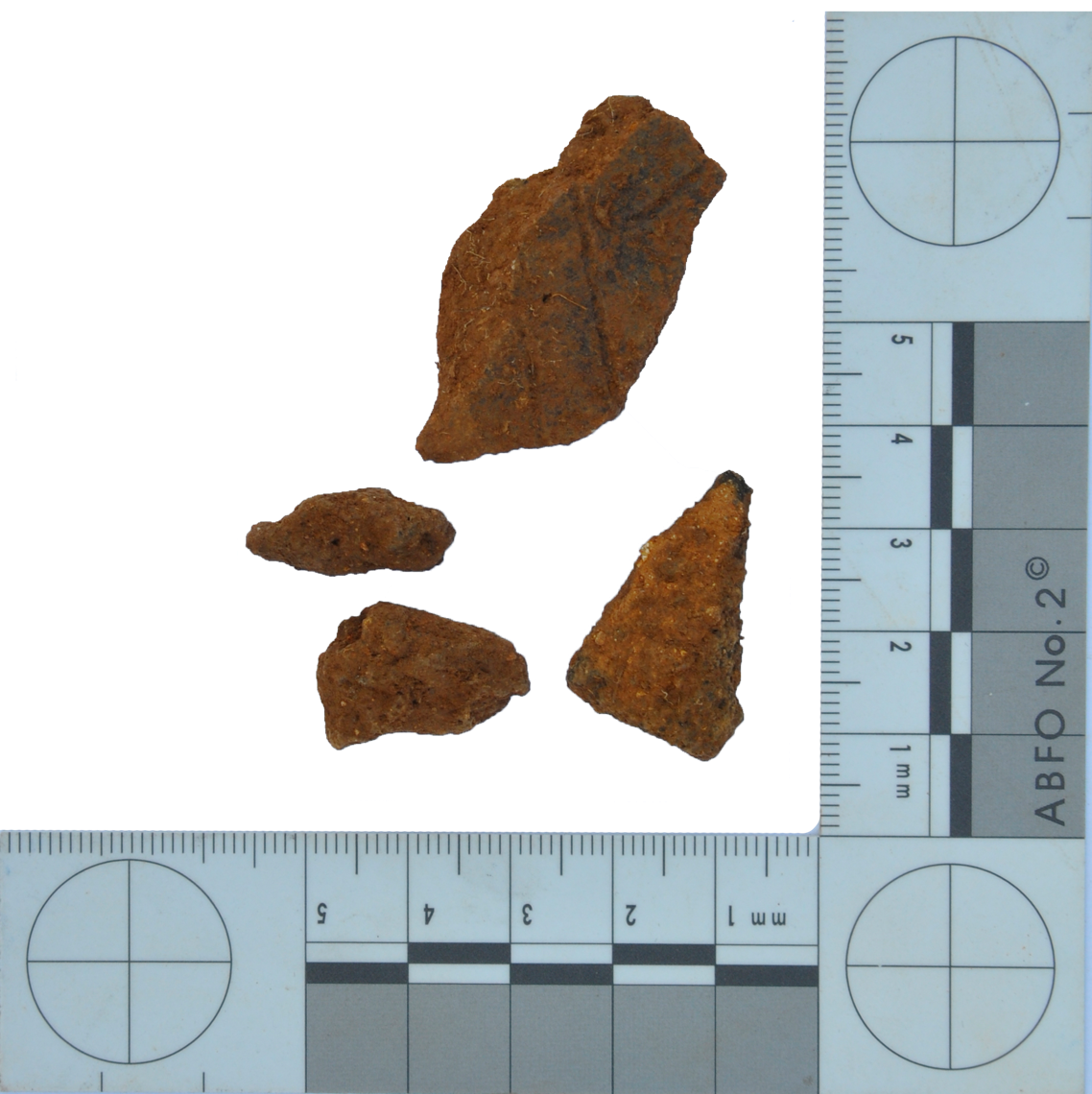Select the small elongated fragment on the left
1092x1094 pixels.
[x=350, y=532]
